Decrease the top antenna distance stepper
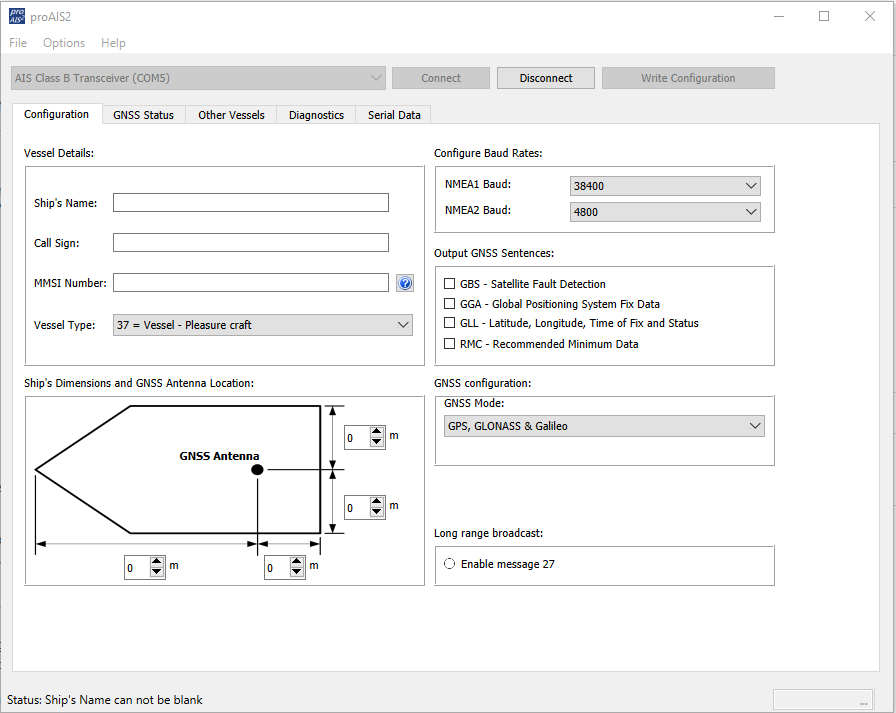Screen dimensions: 896x713 click(x=377, y=442)
